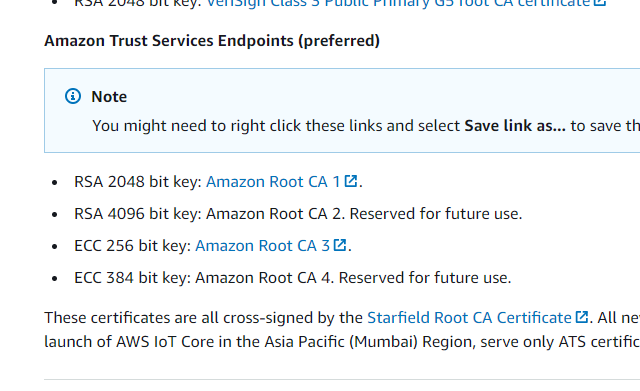Click the "RSA 2048 bit key:" label

coord(138,182)
